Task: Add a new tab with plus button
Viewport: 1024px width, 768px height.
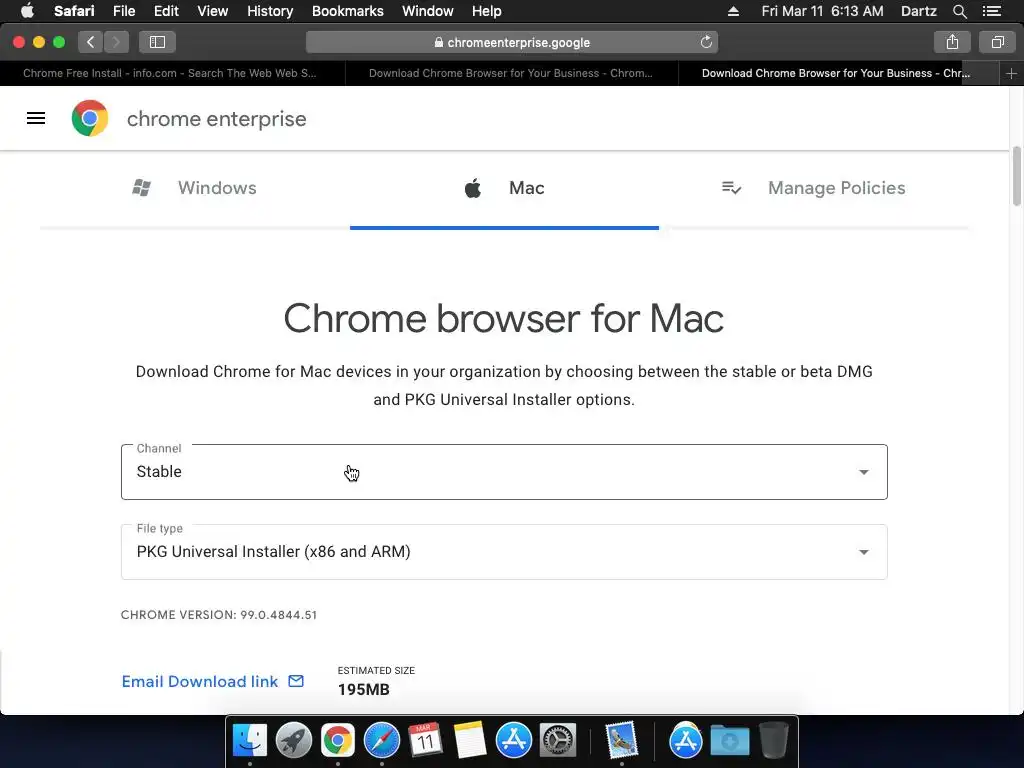Action: click(x=1012, y=73)
